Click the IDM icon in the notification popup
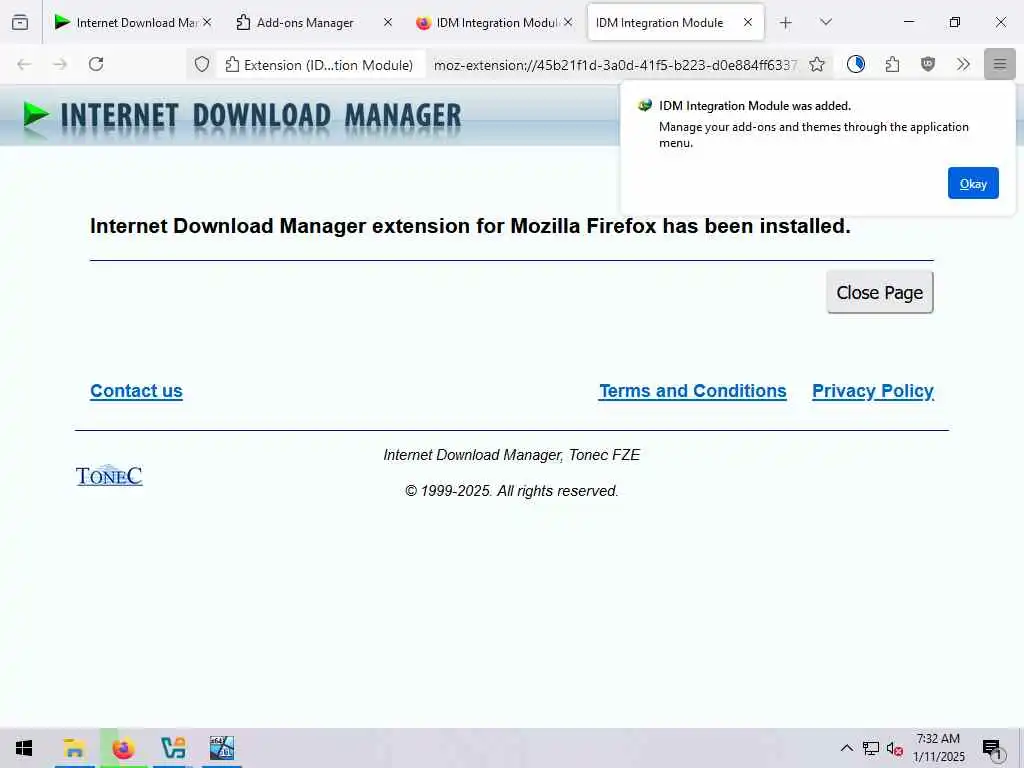This screenshot has height=768, width=1024. point(645,106)
